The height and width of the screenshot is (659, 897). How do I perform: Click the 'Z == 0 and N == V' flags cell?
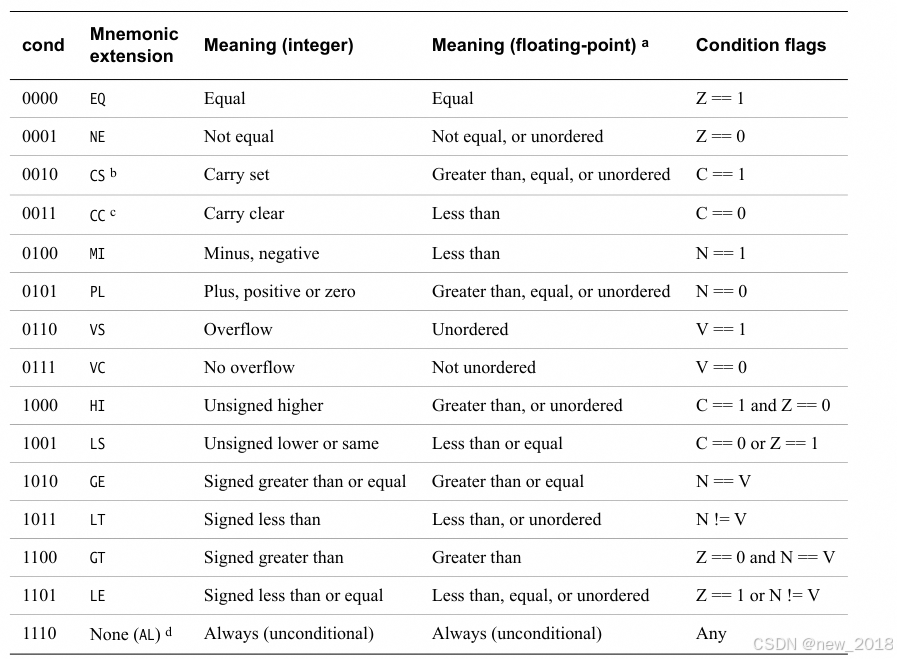pos(765,557)
